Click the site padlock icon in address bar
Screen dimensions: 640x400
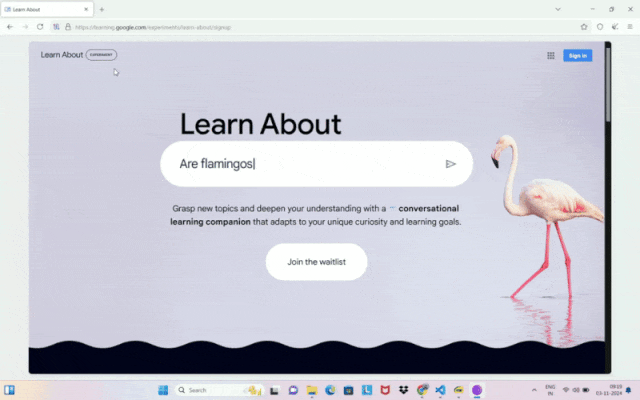coord(68,27)
